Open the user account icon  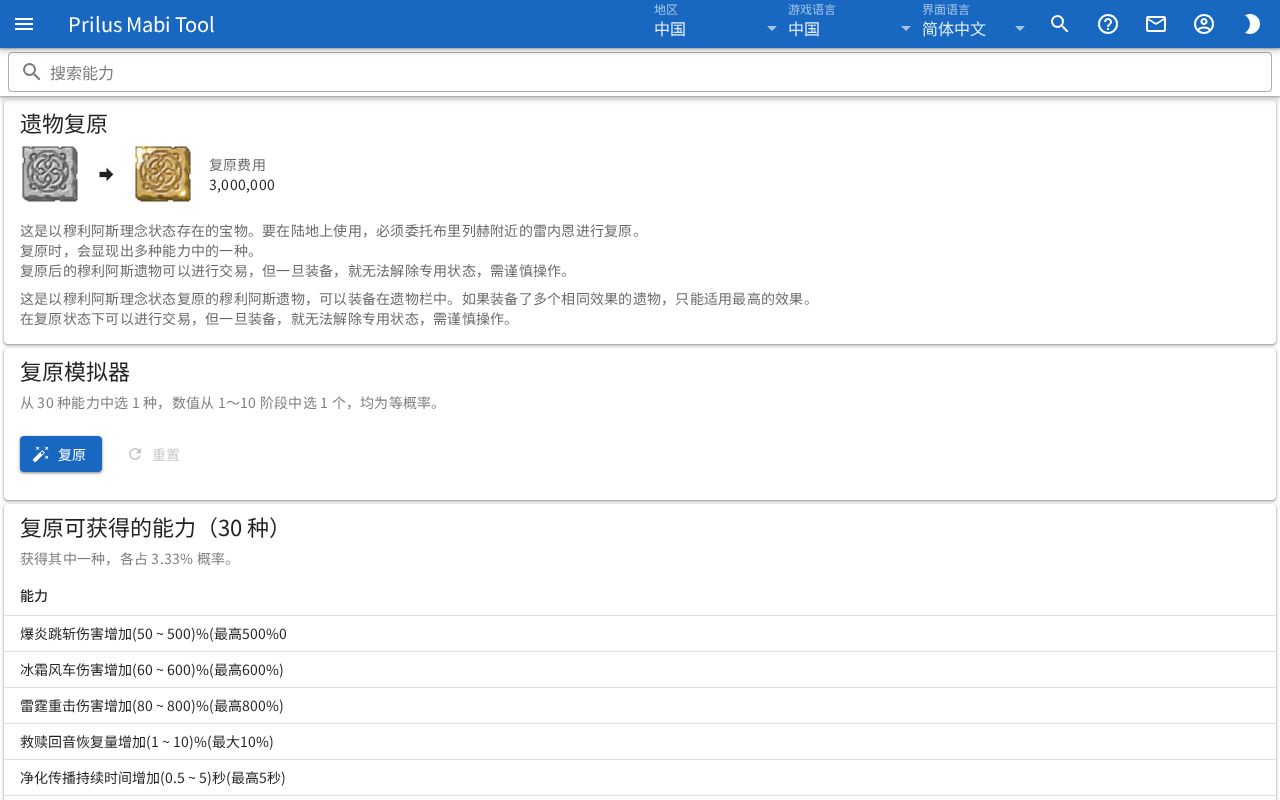(1204, 24)
